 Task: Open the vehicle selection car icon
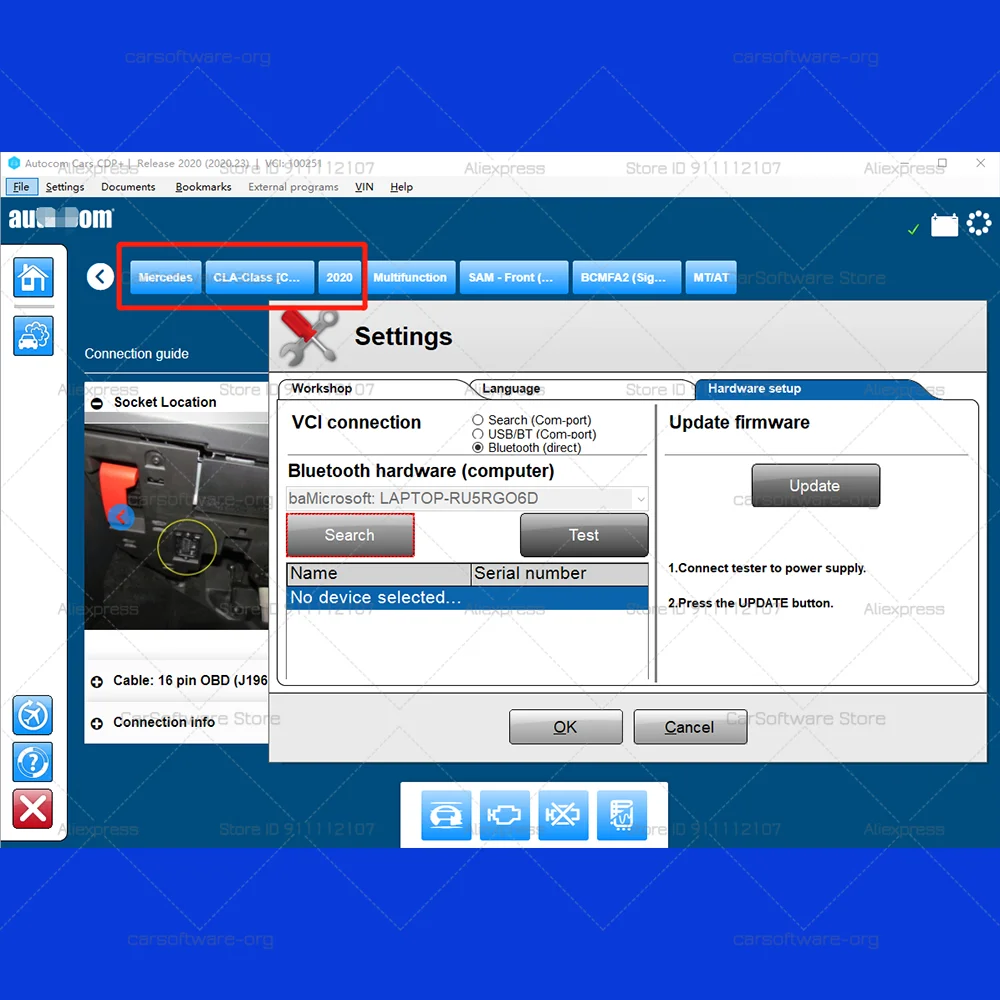[33, 335]
